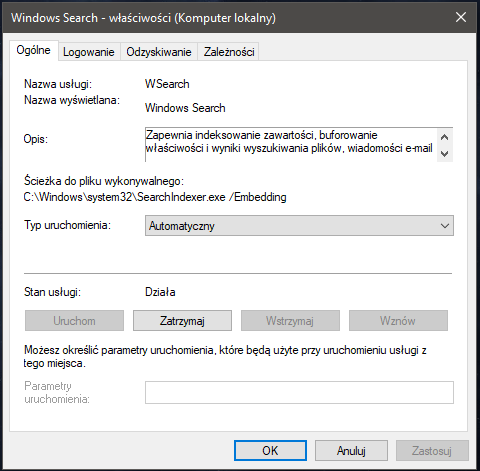Image resolution: width=480 pixels, height=471 pixels.
Task: Click the Zatrzymaj button
Action: pyautogui.click(x=182, y=321)
